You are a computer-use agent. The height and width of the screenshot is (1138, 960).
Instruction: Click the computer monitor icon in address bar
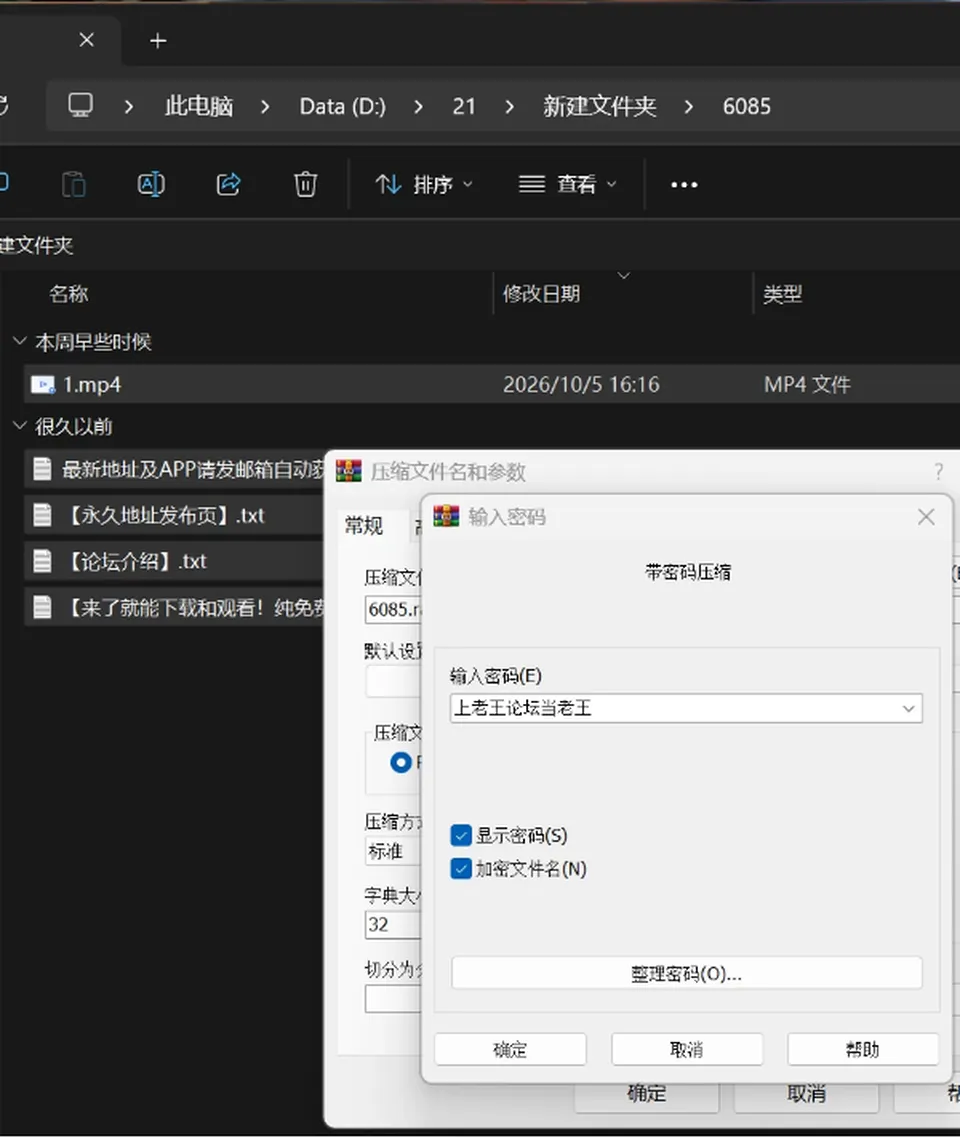[x=81, y=106]
